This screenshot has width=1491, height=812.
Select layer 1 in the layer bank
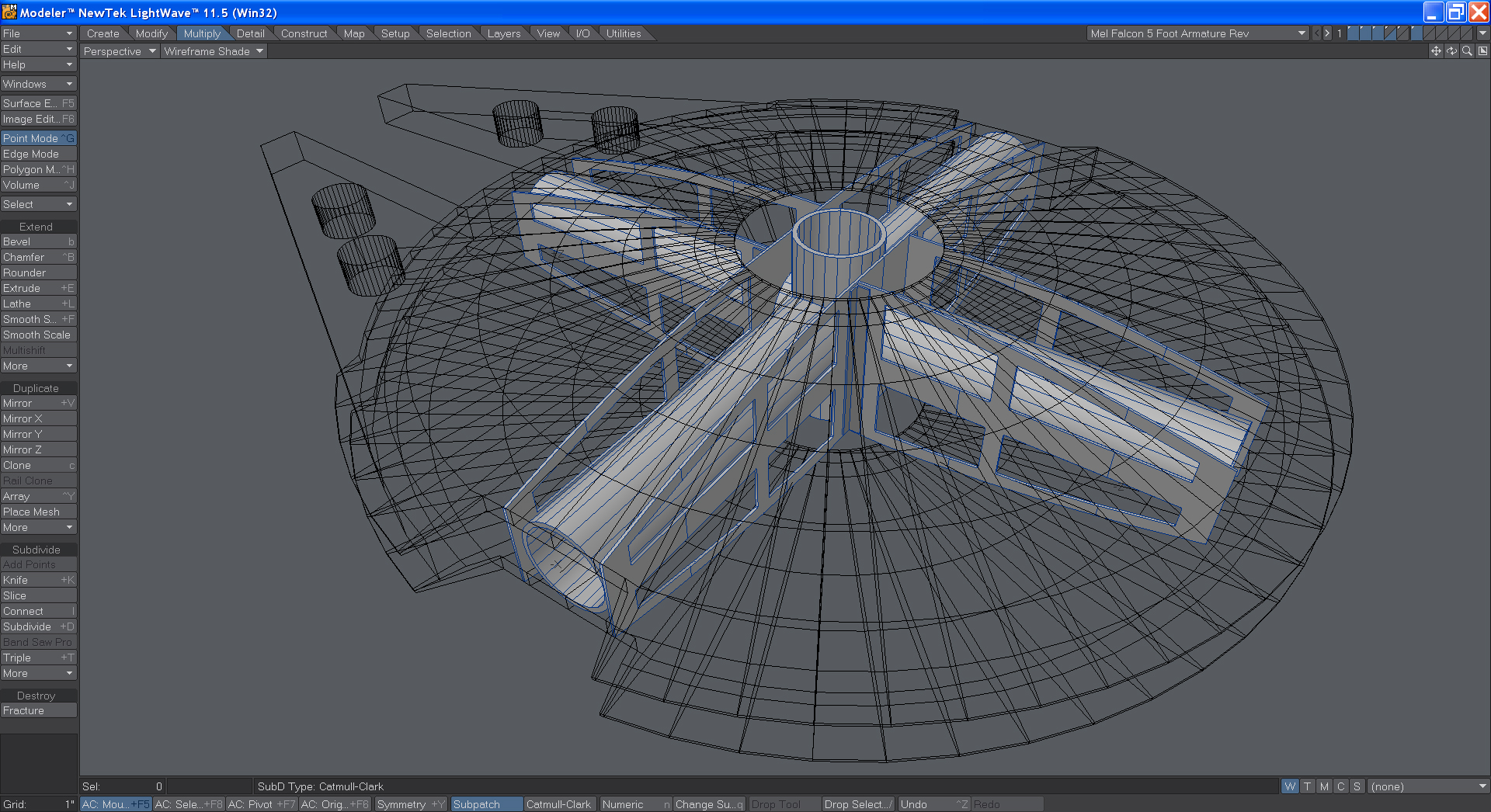pos(1354,33)
